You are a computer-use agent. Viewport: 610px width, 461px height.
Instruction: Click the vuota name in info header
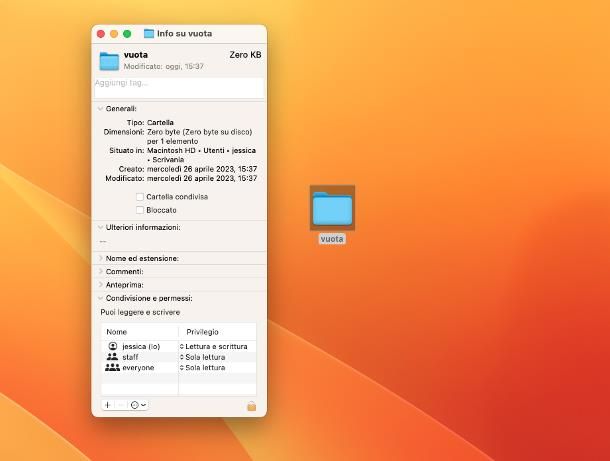click(136, 55)
